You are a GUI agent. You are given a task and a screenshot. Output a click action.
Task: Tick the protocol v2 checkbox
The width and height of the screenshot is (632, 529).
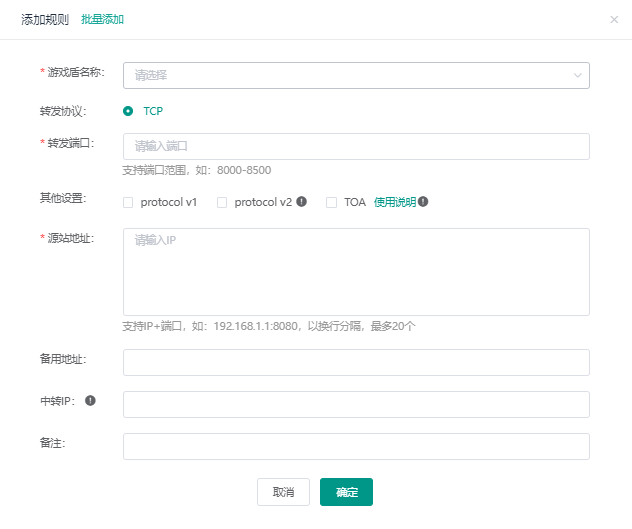pos(222,202)
